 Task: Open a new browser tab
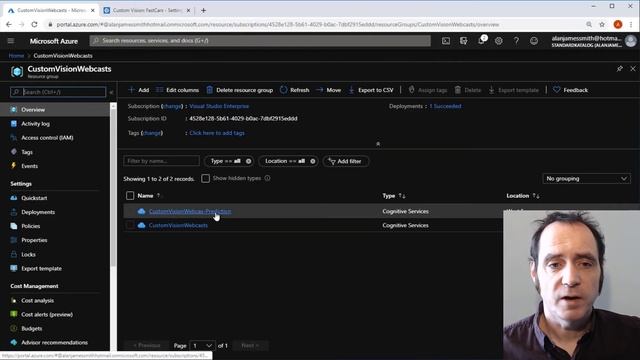pos(203,10)
